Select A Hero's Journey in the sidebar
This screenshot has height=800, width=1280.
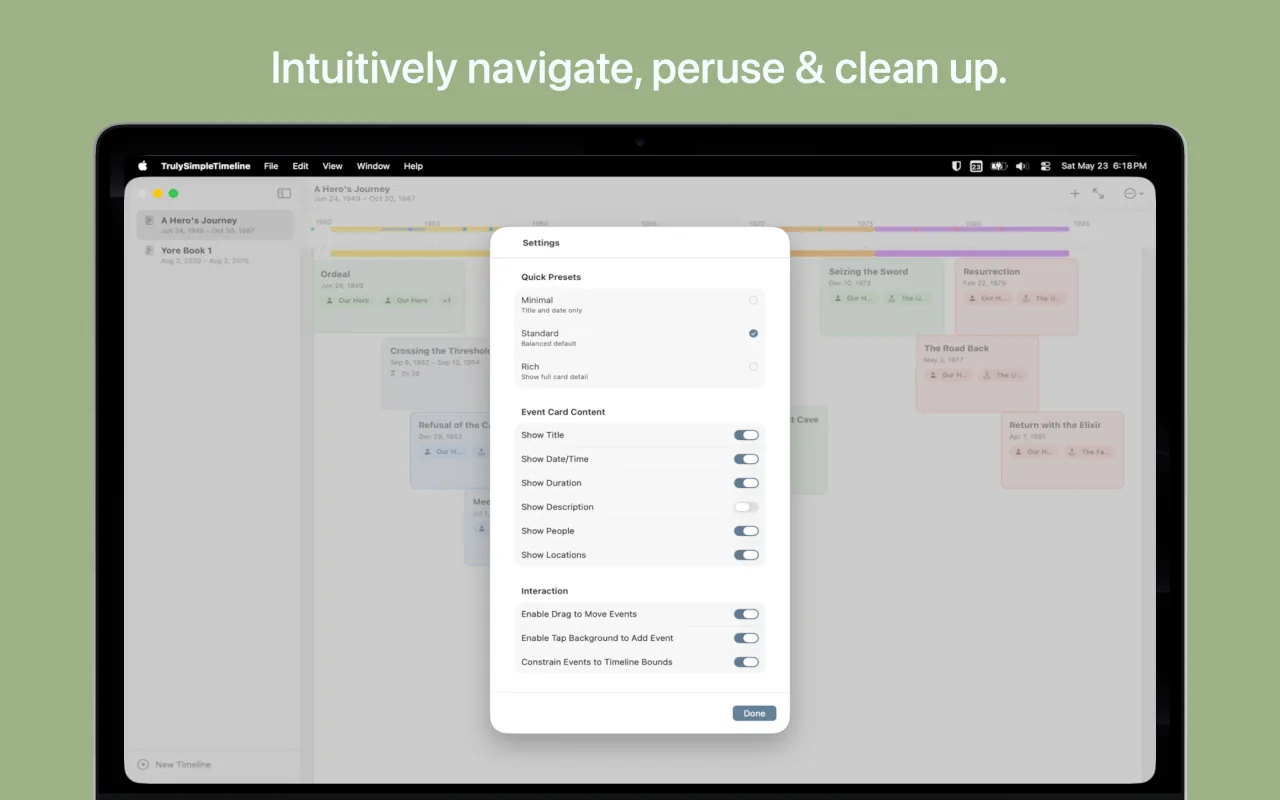(x=215, y=225)
